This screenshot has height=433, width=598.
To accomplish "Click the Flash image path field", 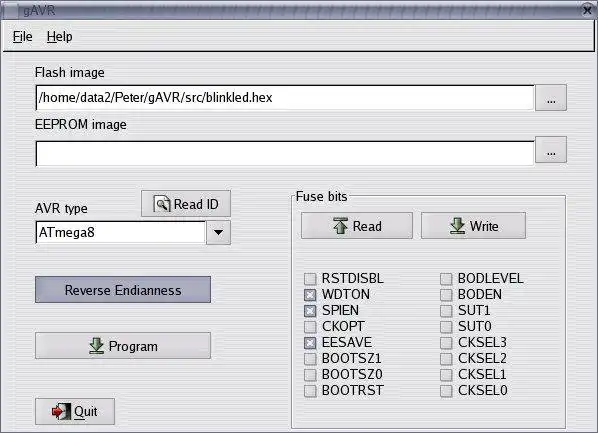I will click(285, 98).
